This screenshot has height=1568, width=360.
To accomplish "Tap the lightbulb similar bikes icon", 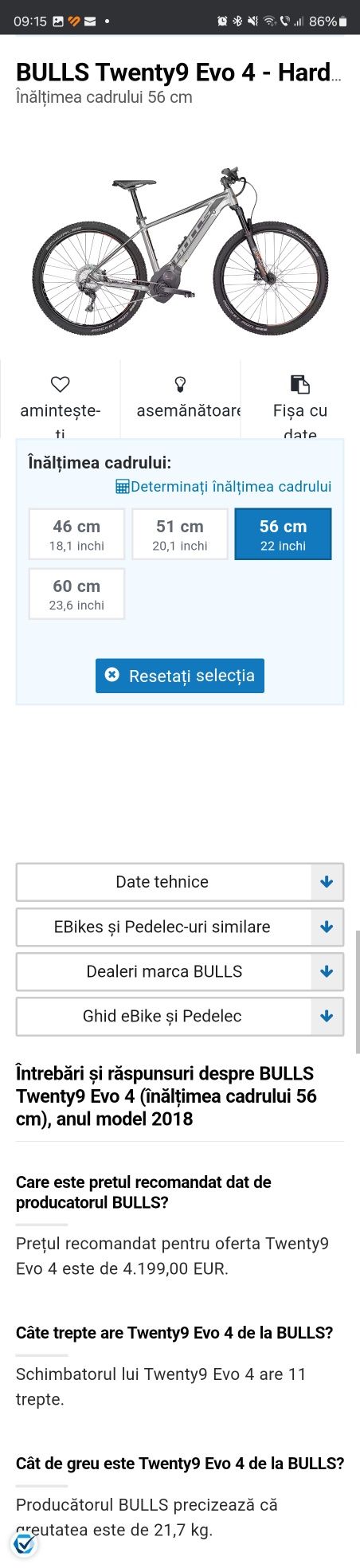I will tap(180, 384).
